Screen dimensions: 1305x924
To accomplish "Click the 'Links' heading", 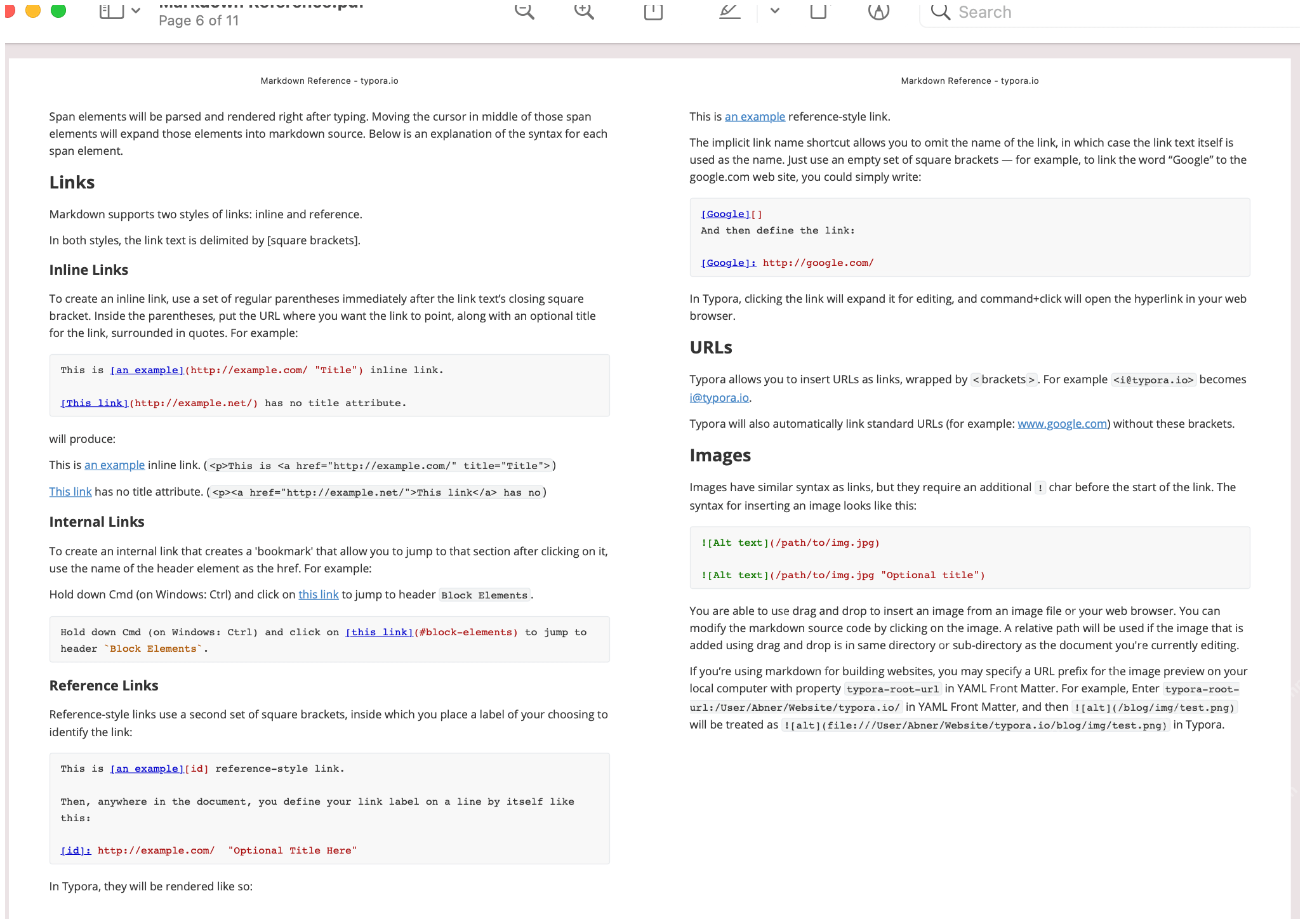I will coord(72,183).
